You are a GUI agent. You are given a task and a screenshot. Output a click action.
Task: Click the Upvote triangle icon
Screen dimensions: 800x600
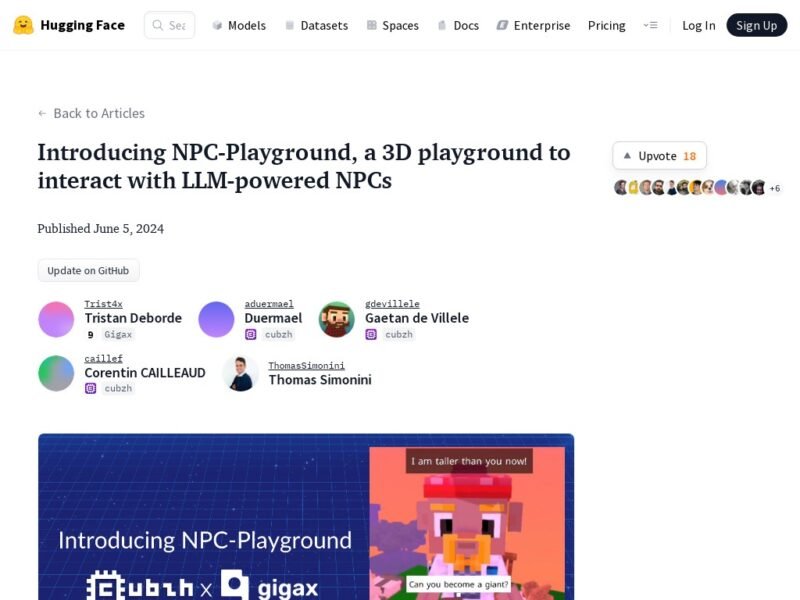627,156
